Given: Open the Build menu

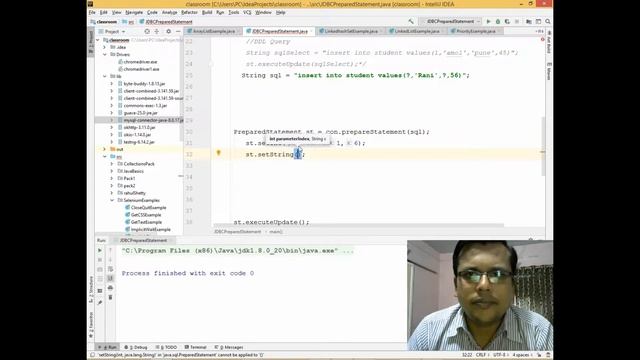Looking at the screenshot, I should click(207, 13).
